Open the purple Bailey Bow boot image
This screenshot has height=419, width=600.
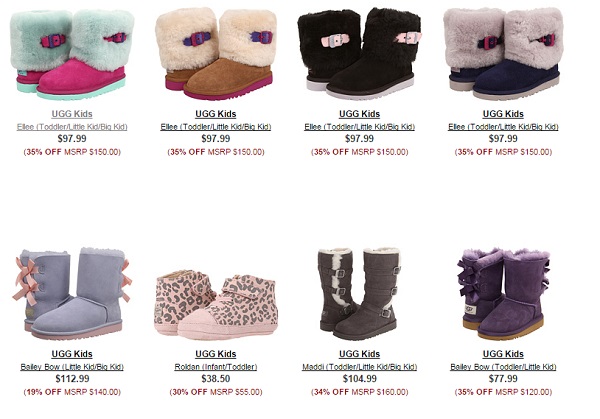[503, 293]
